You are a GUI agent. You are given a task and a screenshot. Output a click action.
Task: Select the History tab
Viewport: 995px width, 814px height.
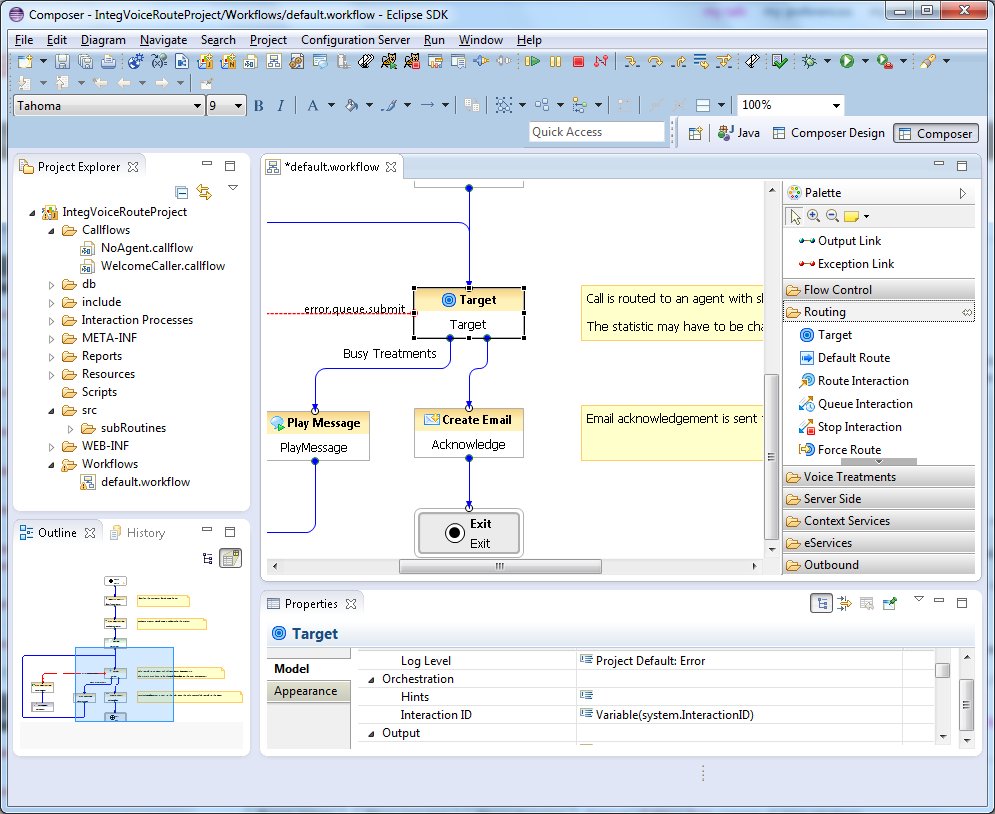[x=138, y=533]
